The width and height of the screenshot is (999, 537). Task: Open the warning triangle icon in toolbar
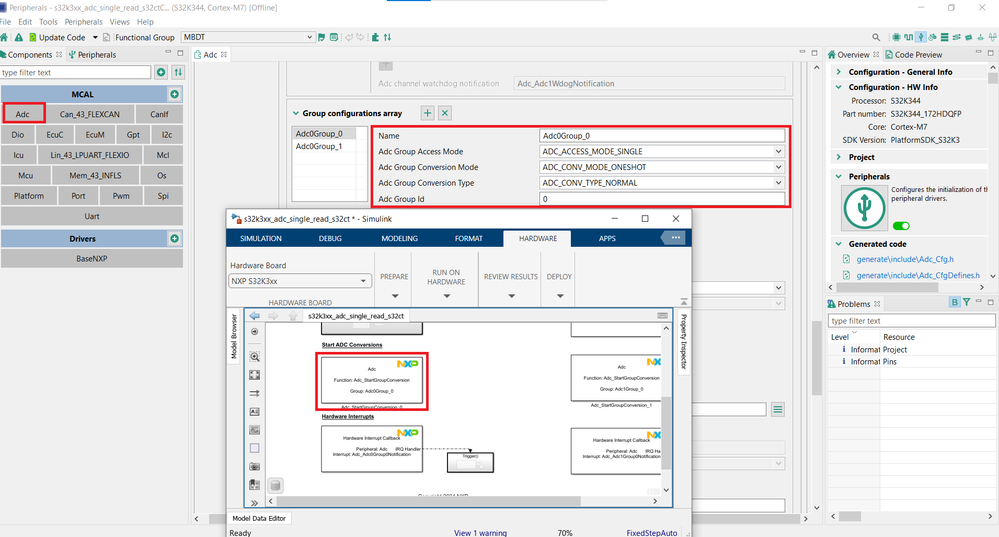tap(18, 38)
